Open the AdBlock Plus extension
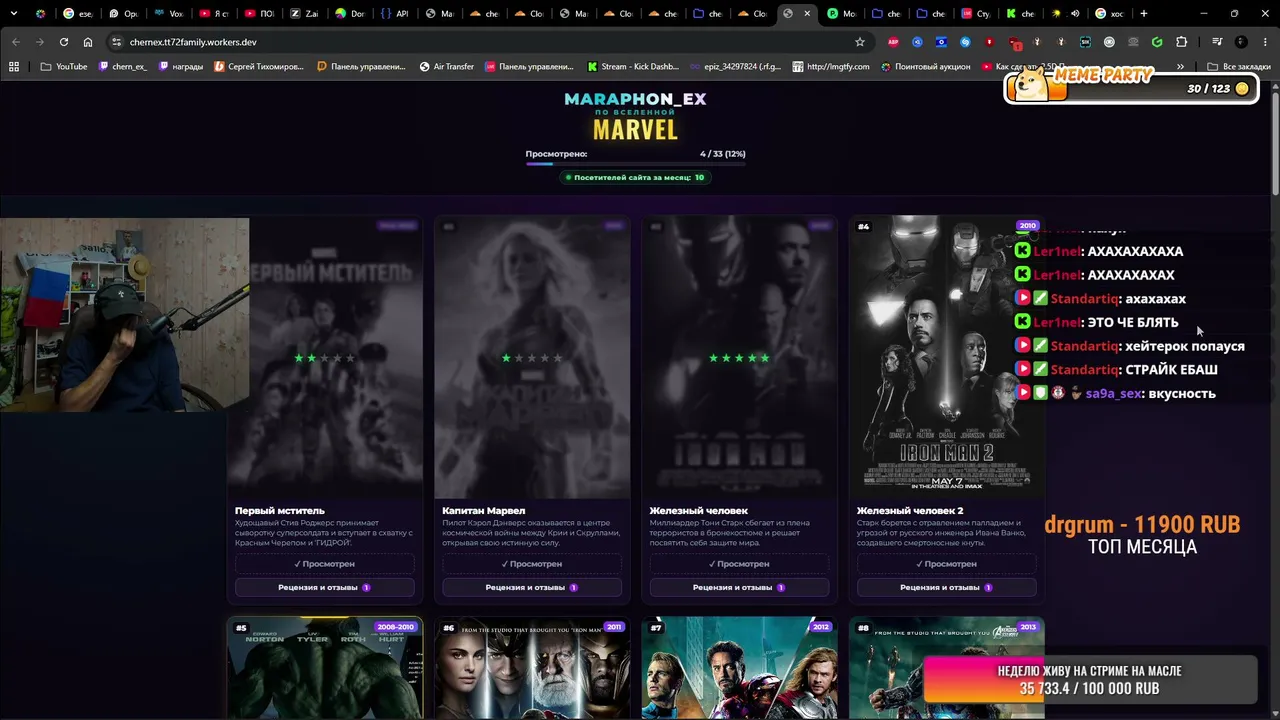The width and height of the screenshot is (1280, 720). click(x=893, y=42)
